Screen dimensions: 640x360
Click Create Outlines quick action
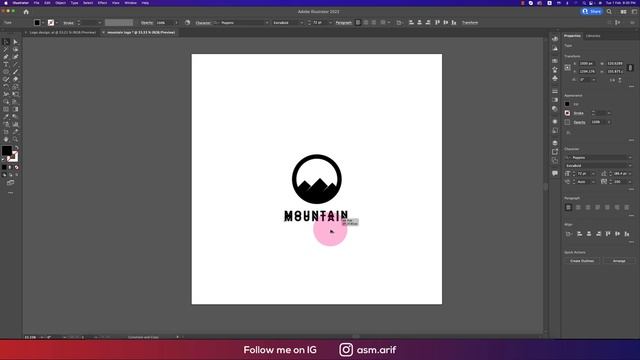582,261
